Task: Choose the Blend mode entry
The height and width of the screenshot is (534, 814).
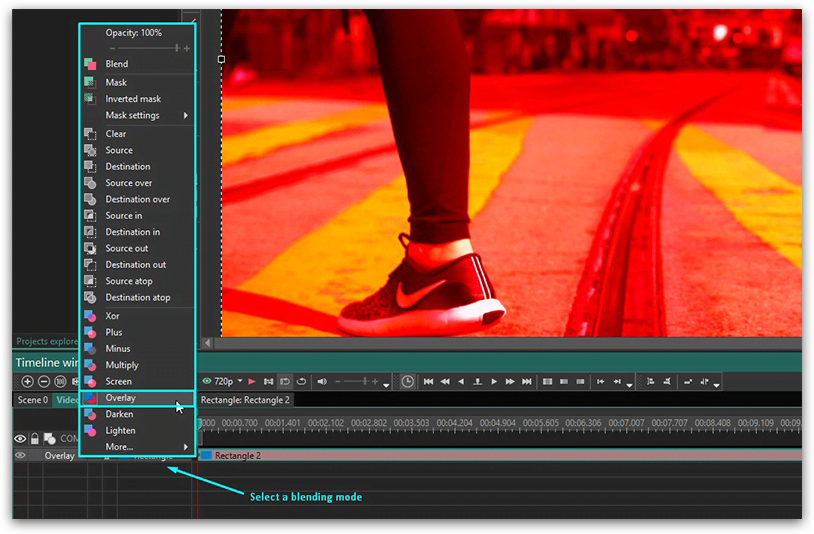Action: point(138,64)
